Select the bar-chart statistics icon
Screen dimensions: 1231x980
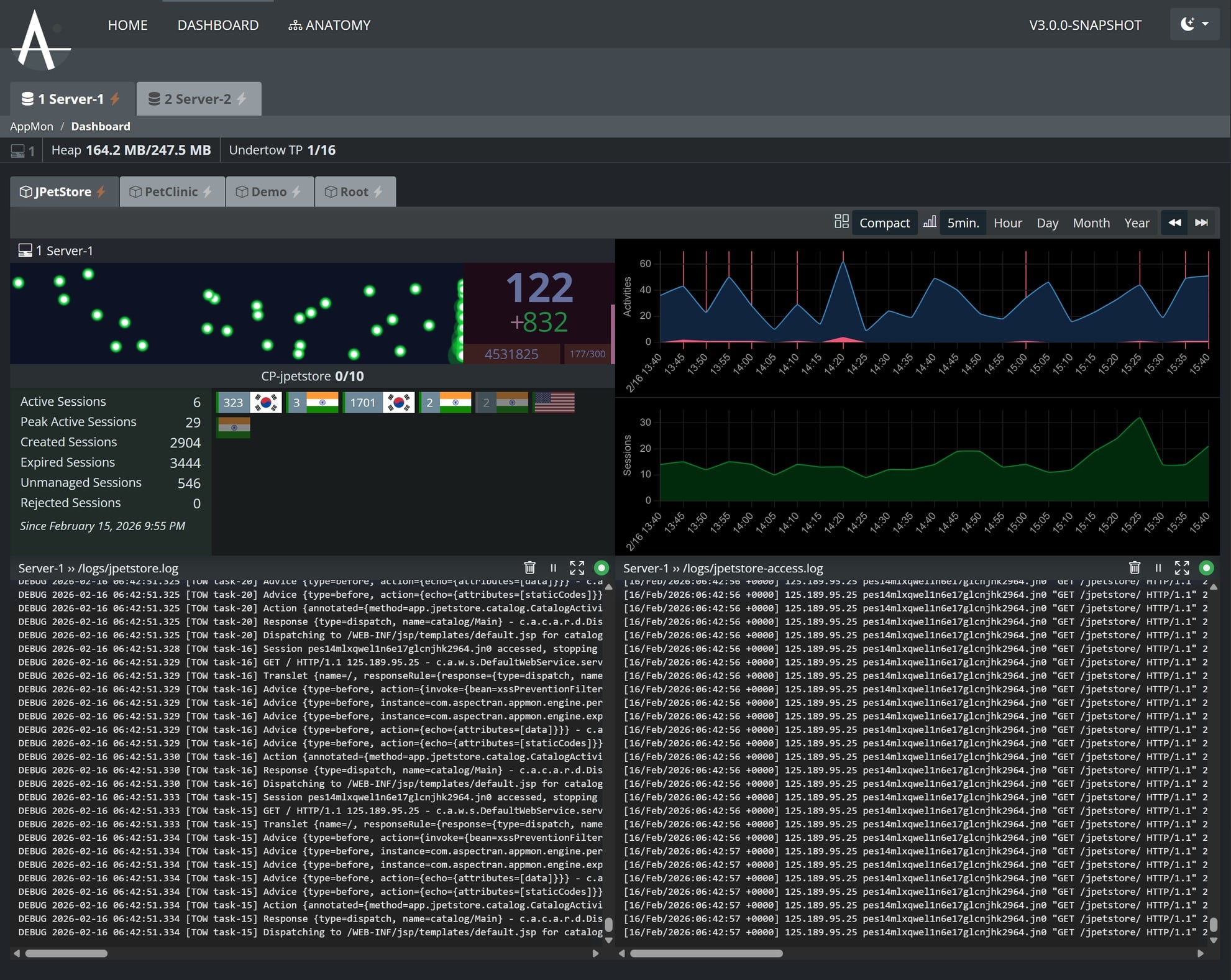[930, 222]
